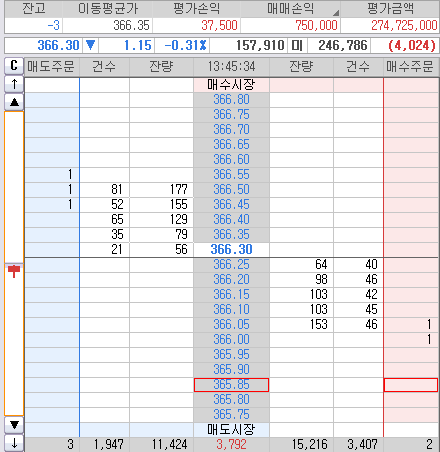Click total bid quantity 15,216
The image size is (440, 452).
click(310, 444)
